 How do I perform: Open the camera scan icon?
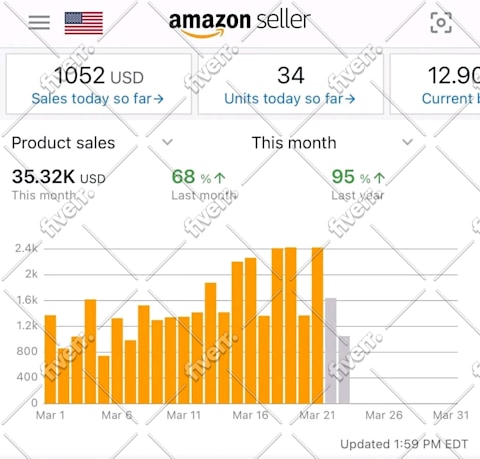(x=441, y=22)
